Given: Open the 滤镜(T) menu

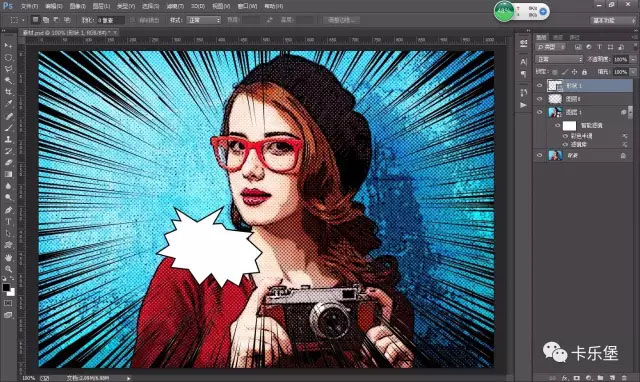Looking at the screenshot, I should [x=175, y=7].
